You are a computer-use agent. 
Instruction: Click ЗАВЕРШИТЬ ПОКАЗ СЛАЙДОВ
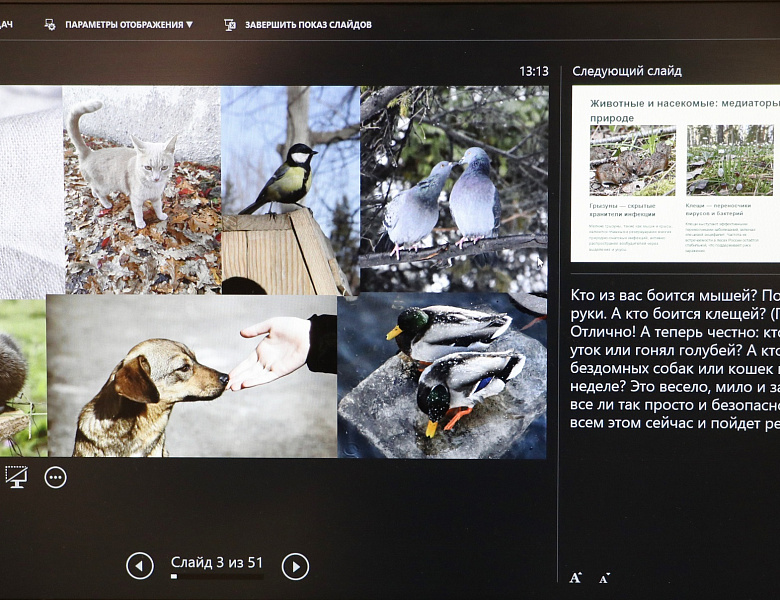(x=308, y=24)
